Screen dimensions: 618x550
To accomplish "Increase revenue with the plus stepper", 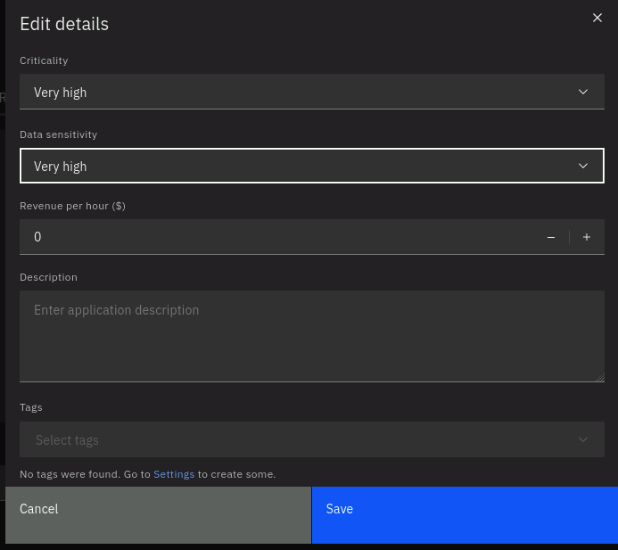I will click(x=586, y=237).
